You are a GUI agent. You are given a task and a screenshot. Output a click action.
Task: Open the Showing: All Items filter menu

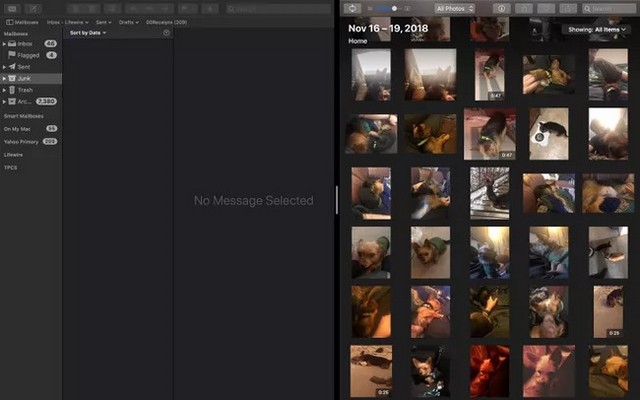596,29
